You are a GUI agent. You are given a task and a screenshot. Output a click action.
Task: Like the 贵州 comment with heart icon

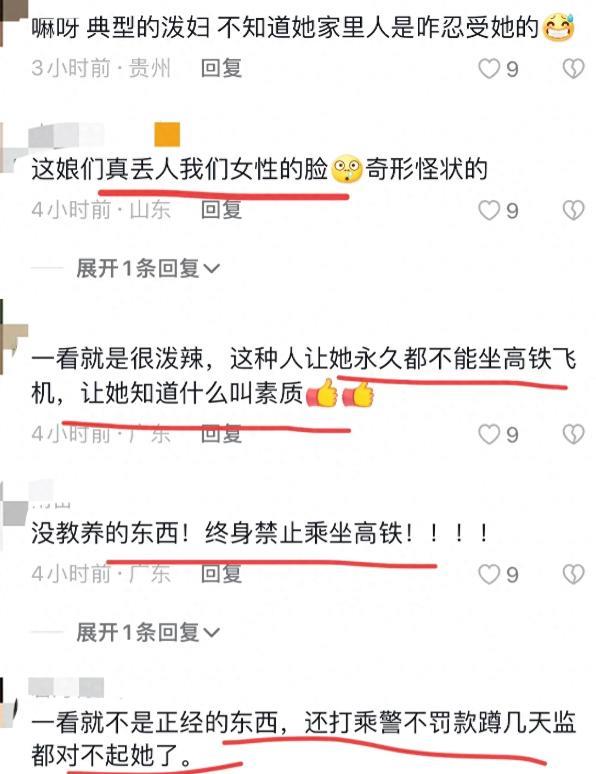489,69
